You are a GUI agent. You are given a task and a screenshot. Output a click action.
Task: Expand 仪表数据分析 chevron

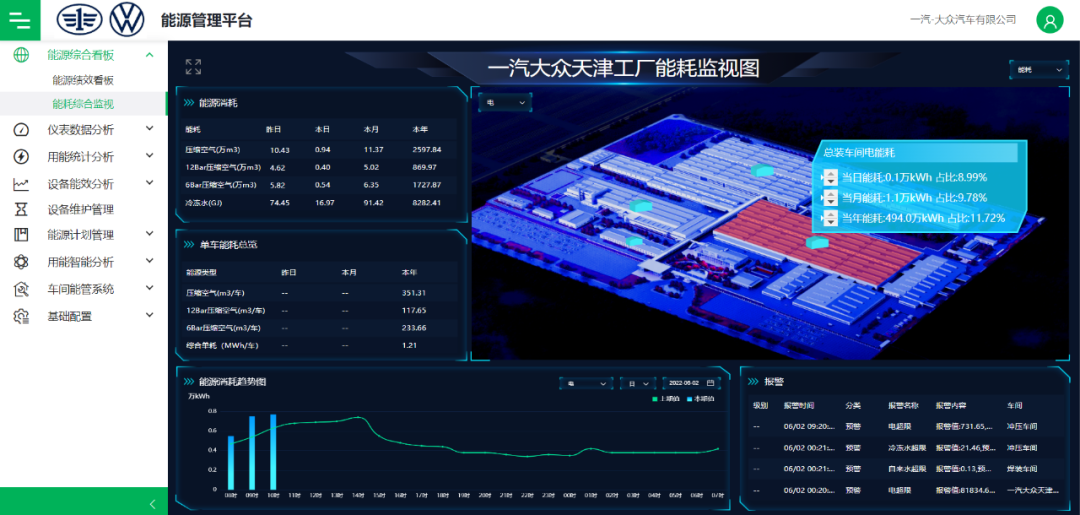pyautogui.click(x=150, y=128)
